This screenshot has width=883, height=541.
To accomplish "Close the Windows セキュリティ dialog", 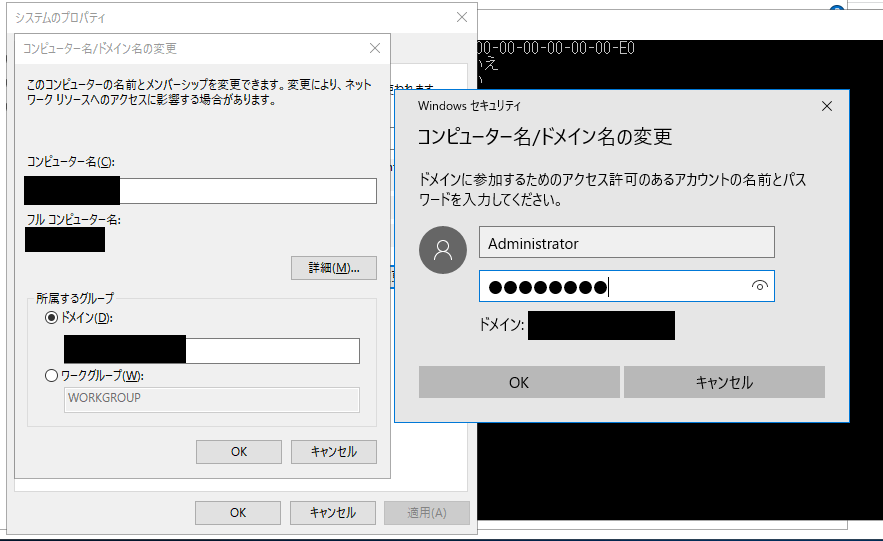I will (827, 106).
